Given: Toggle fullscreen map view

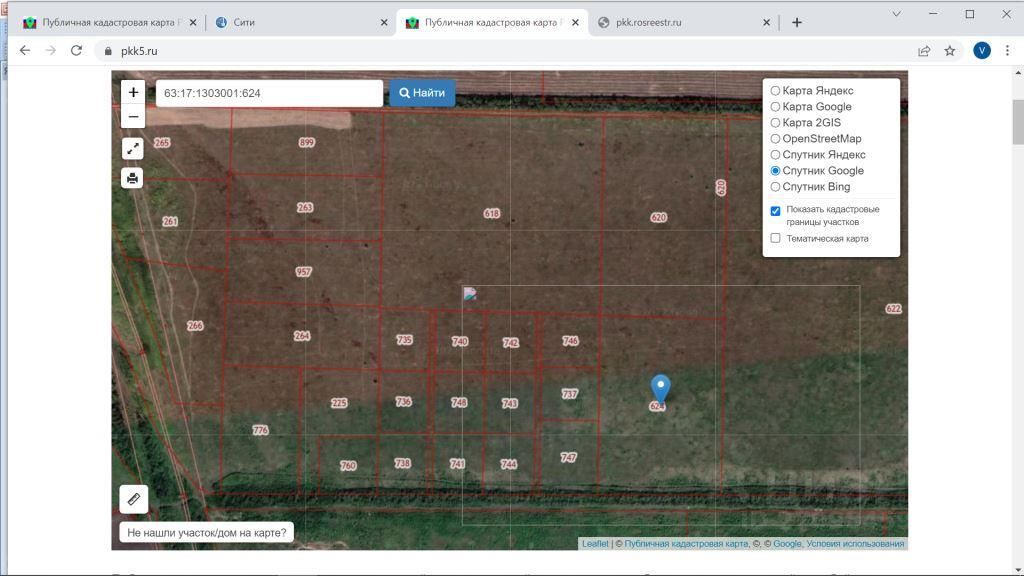Looking at the screenshot, I should click(133, 149).
